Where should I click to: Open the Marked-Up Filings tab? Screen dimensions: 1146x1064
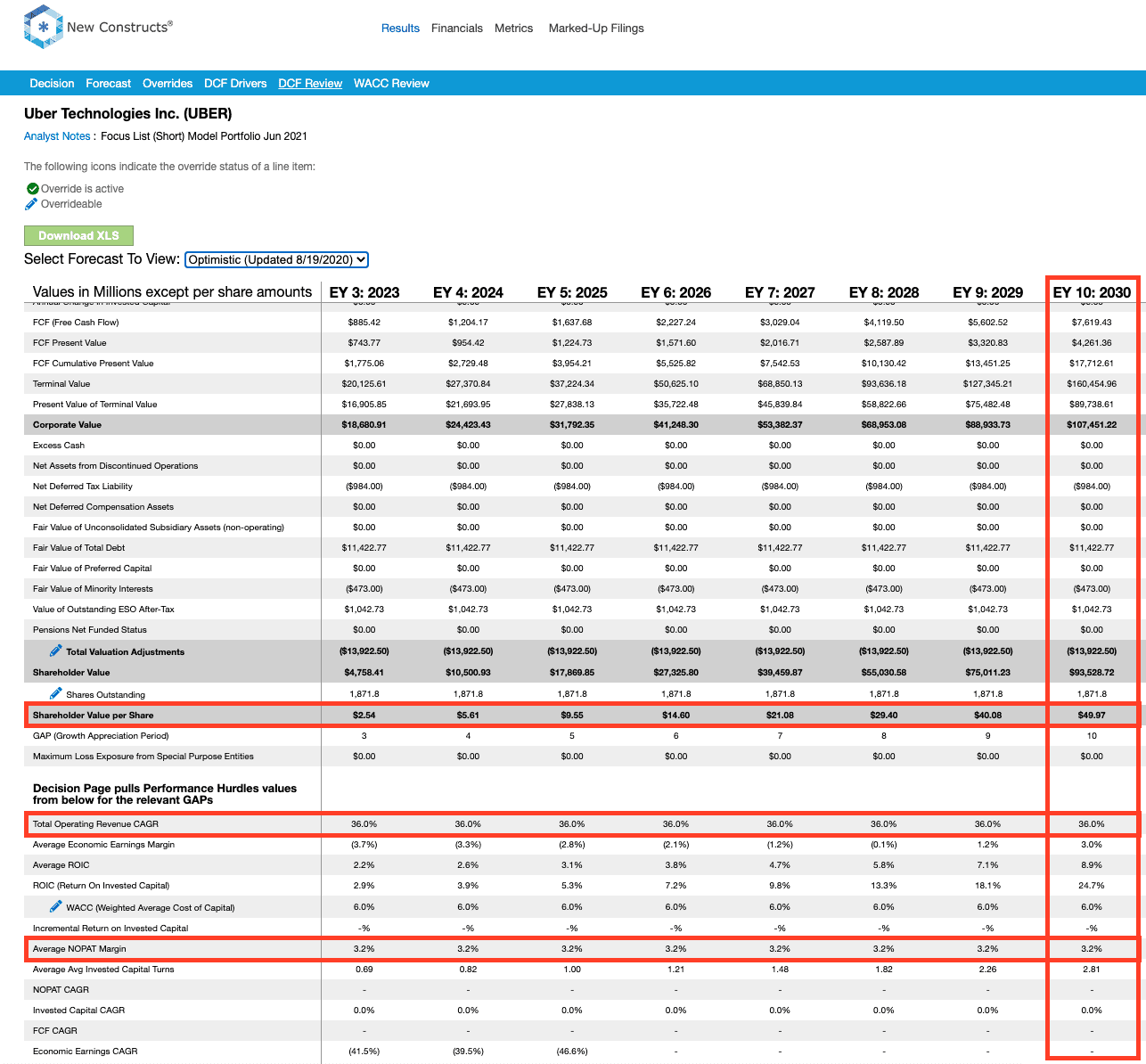[x=596, y=29]
